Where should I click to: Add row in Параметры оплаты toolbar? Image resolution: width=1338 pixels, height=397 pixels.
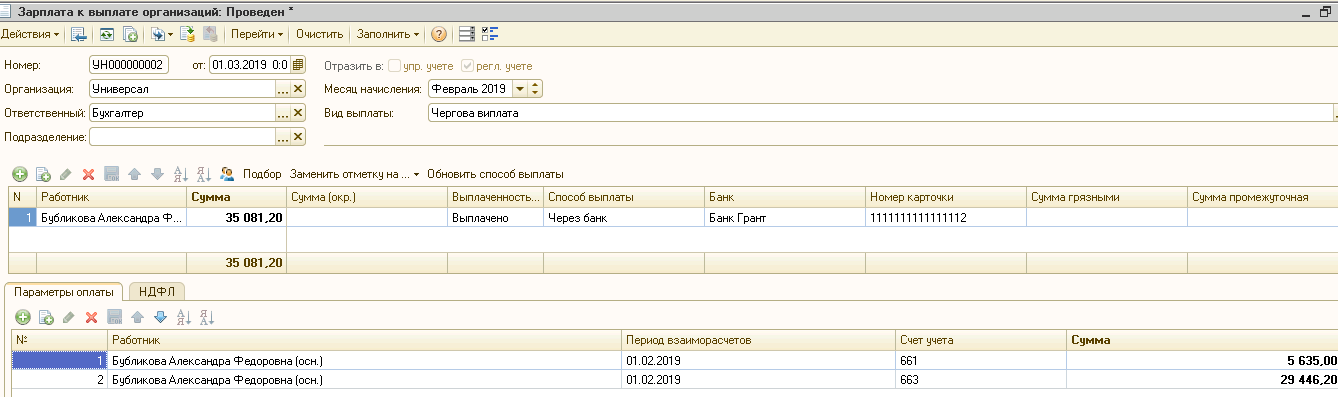(x=22, y=317)
